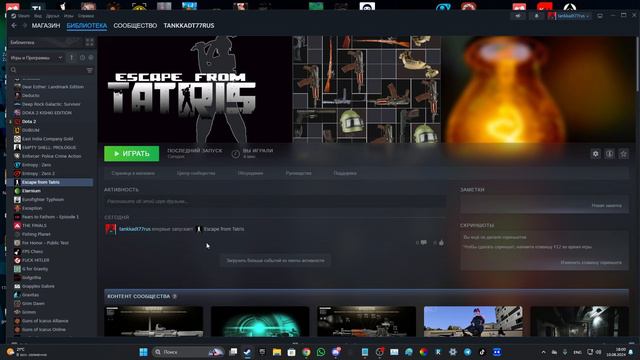Image resolution: width=640 pixels, height=360 pixels.
Task: Open advanced filter options icon
Action: 89,70
